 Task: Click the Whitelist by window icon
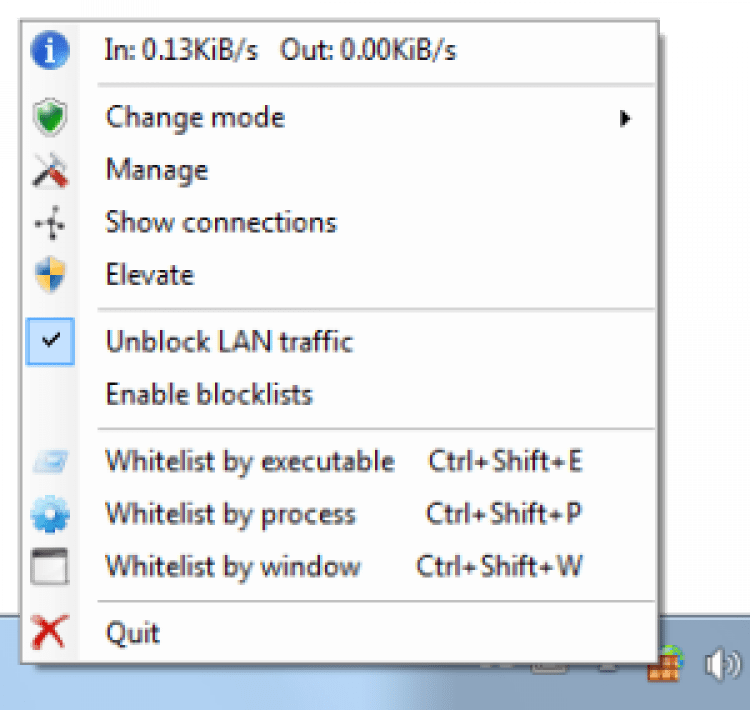[x=49, y=567]
